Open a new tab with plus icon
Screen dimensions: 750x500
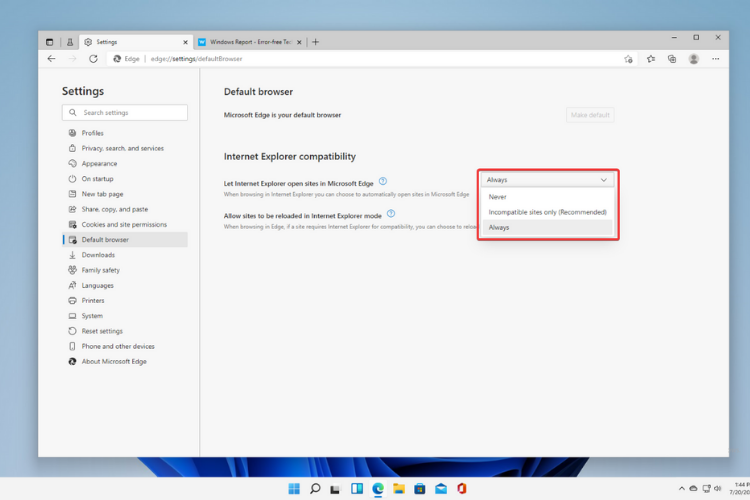point(315,42)
